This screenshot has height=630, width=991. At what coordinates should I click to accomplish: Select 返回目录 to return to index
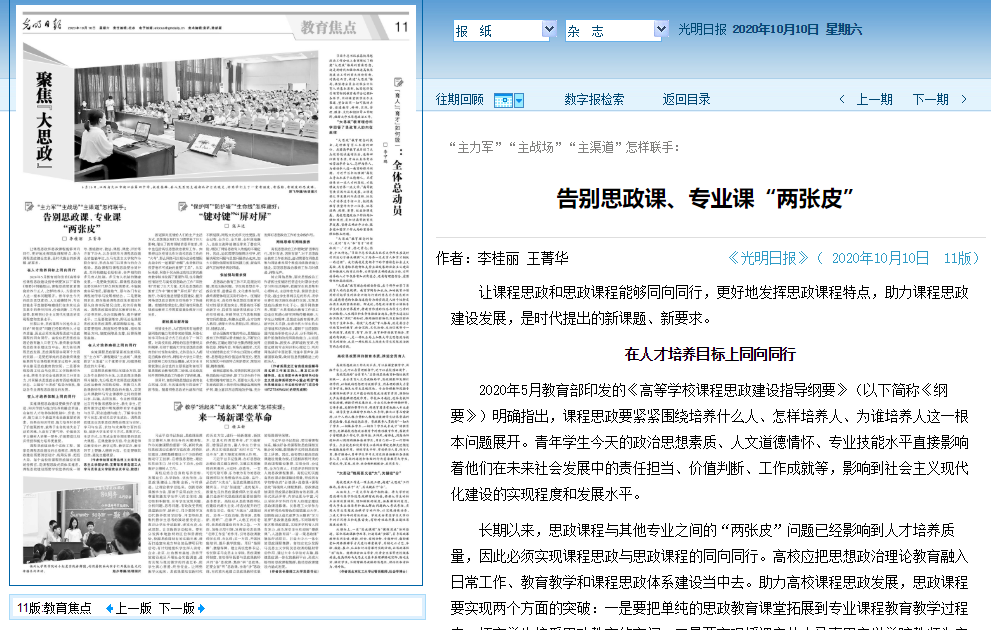[686, 100]
